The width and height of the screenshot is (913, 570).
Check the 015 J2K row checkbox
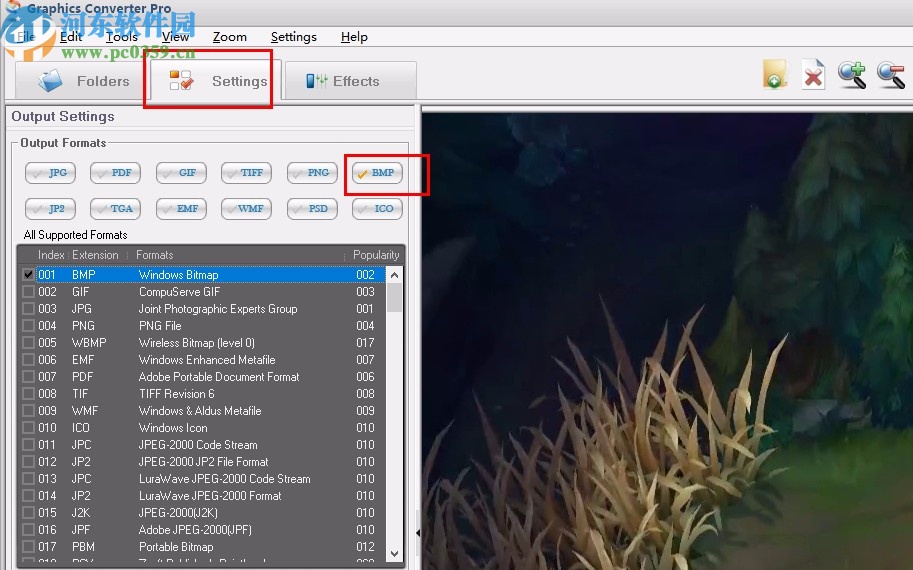coord(28,513)
